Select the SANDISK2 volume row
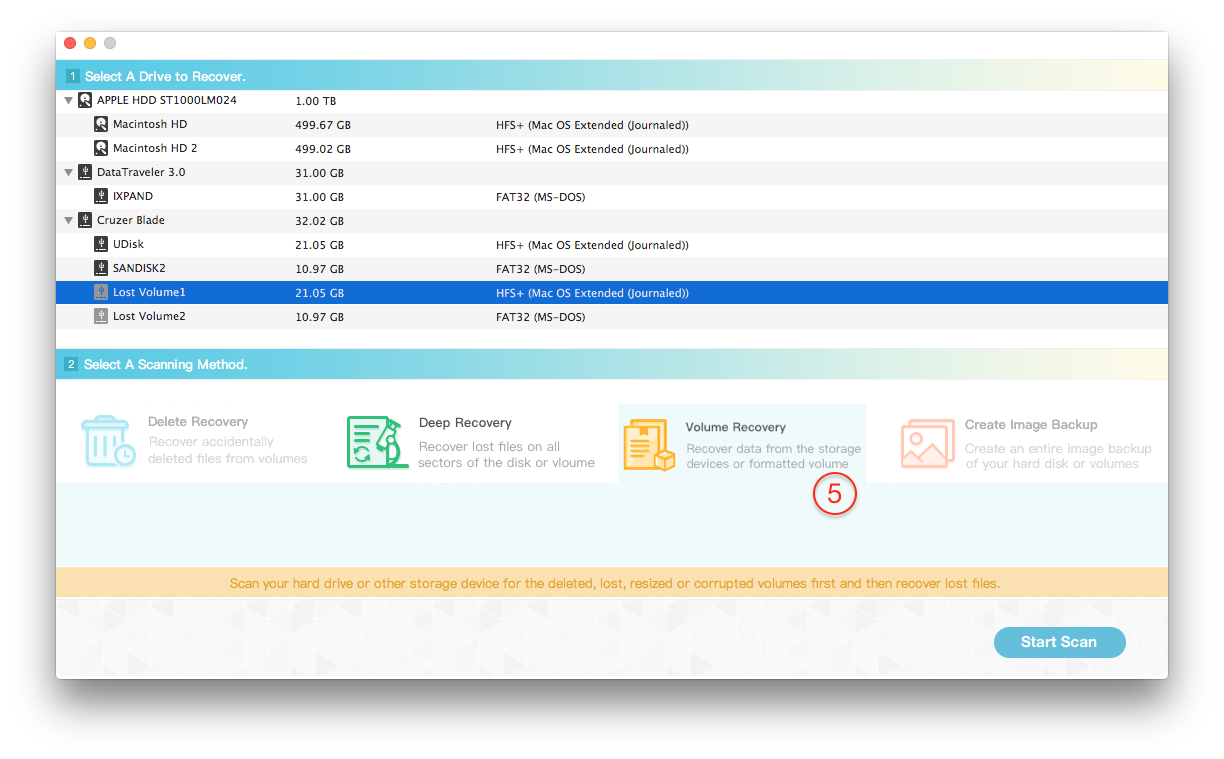 612,268
